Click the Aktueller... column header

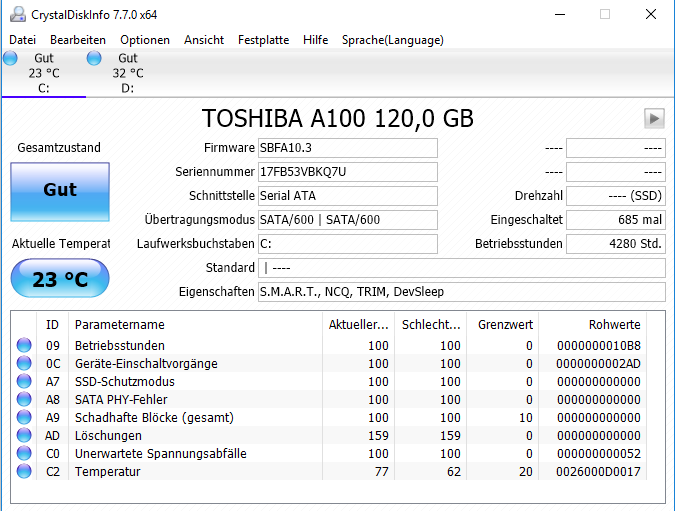pyautogui.click(x=358, y=325)
